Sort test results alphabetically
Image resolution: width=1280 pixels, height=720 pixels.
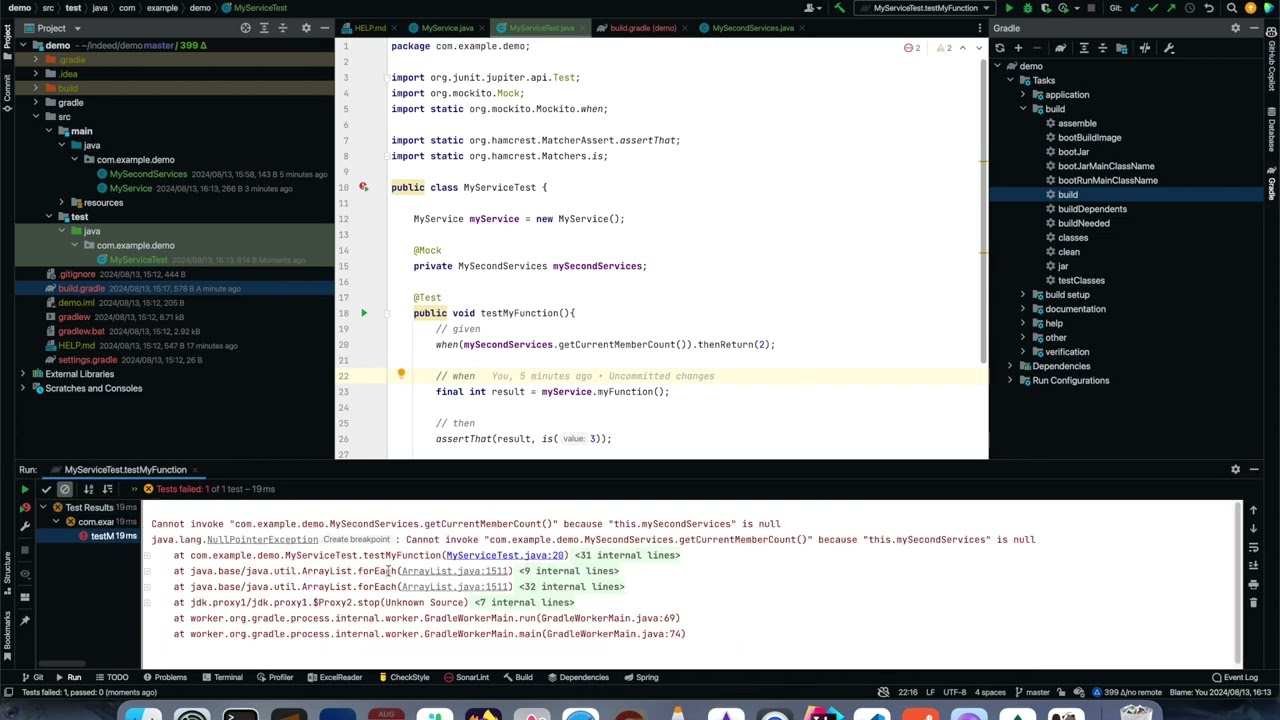tap(88, 489)
